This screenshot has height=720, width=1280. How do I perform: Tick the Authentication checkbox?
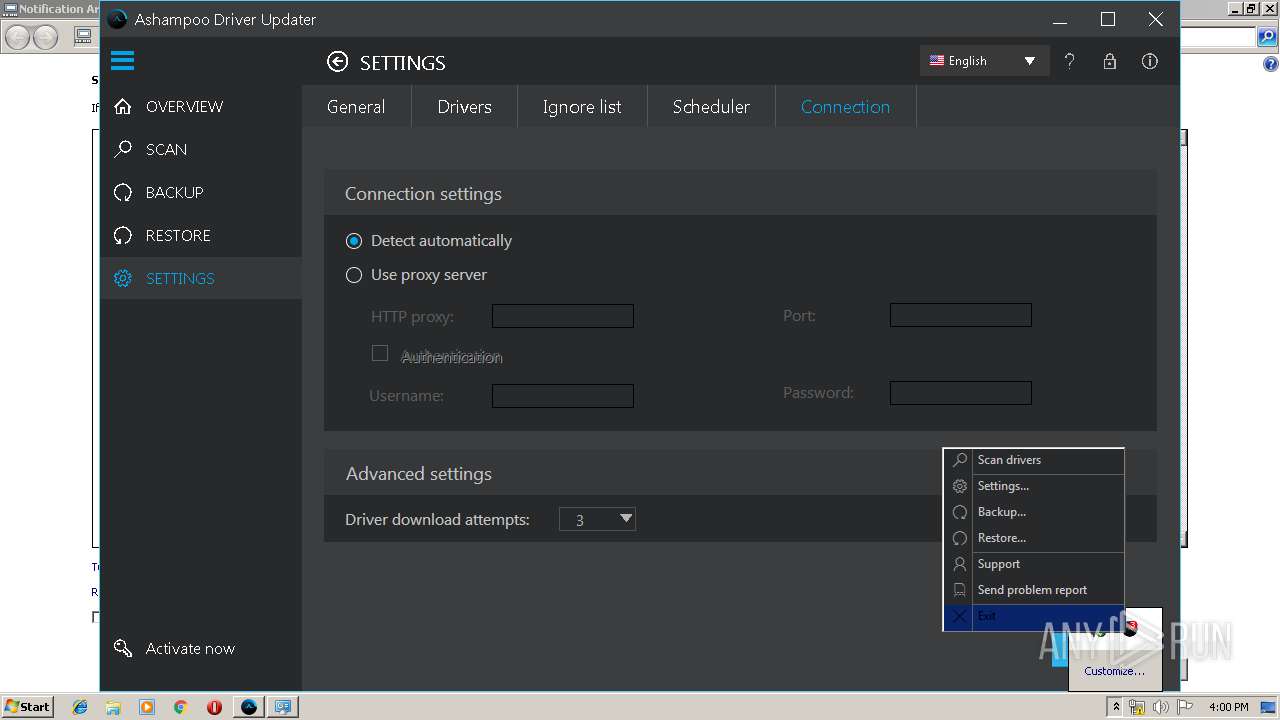[380, 353]
